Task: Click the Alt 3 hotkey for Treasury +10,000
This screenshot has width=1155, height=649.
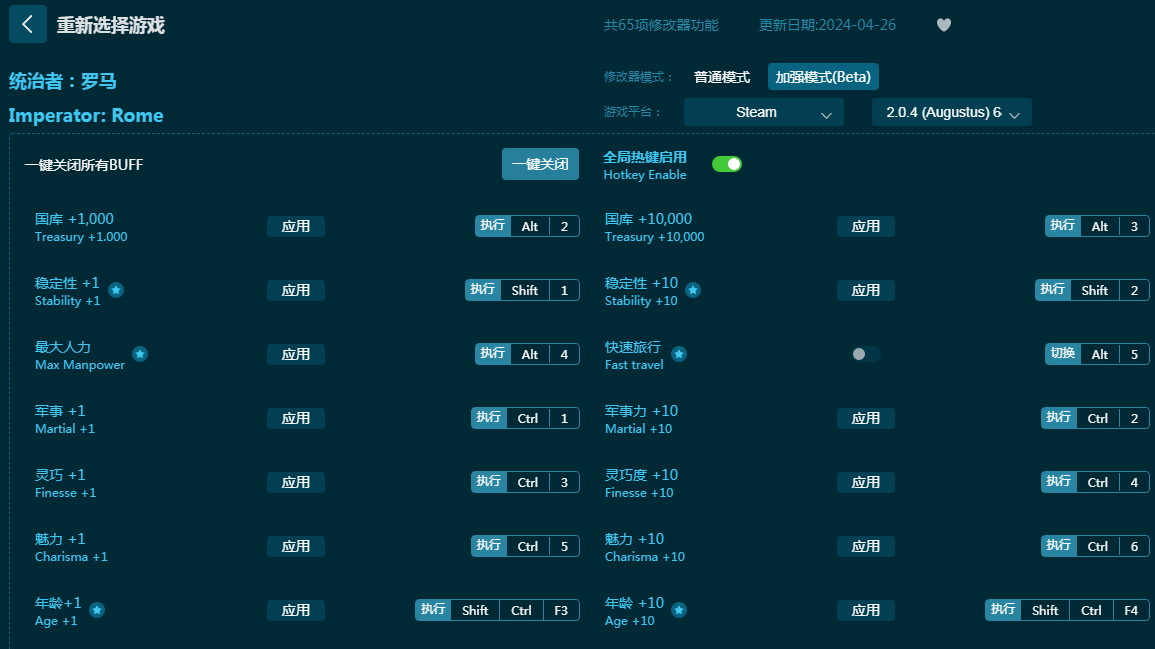Action: [x=1097, y=226]
